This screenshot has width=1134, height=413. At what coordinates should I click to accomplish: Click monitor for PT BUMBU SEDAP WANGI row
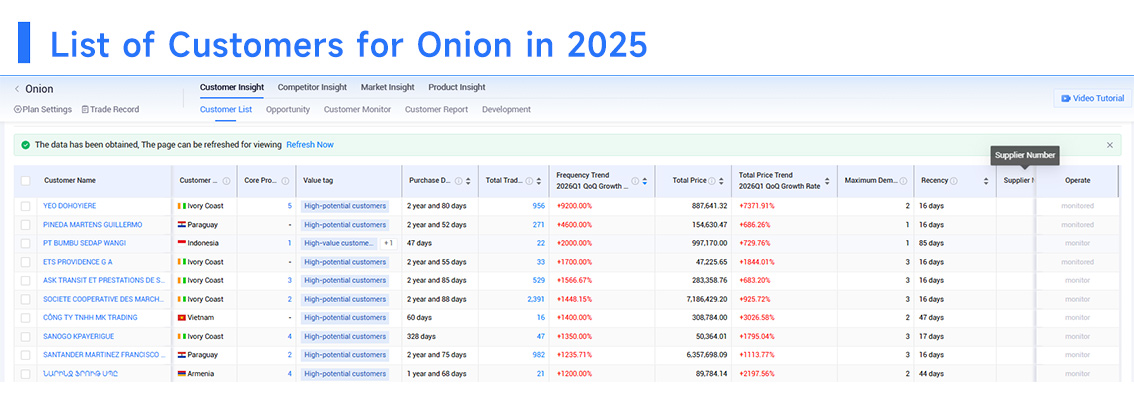[x=1078, y=243]
